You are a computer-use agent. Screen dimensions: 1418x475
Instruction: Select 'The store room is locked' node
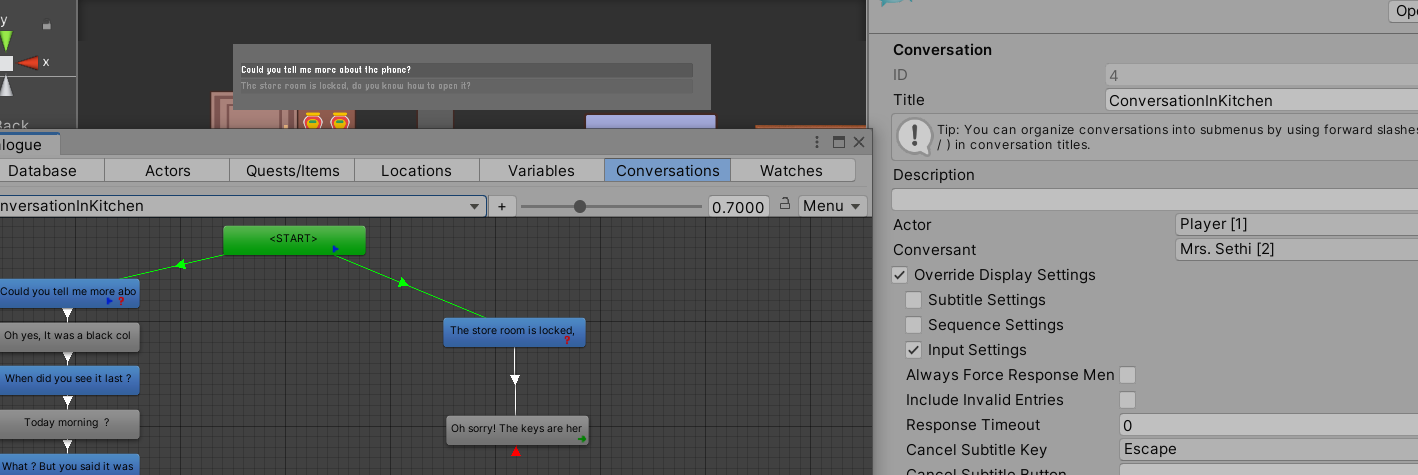coord(514,332)
